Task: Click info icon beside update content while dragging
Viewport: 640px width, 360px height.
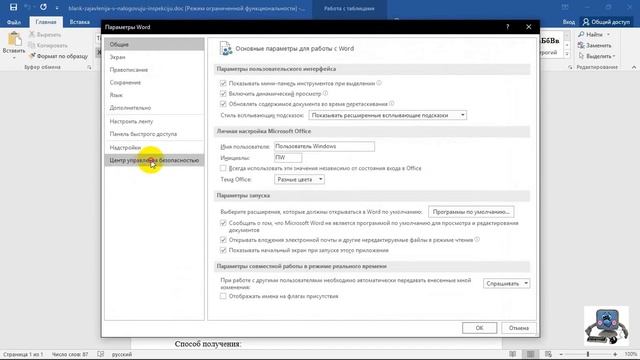Action: 392,104
